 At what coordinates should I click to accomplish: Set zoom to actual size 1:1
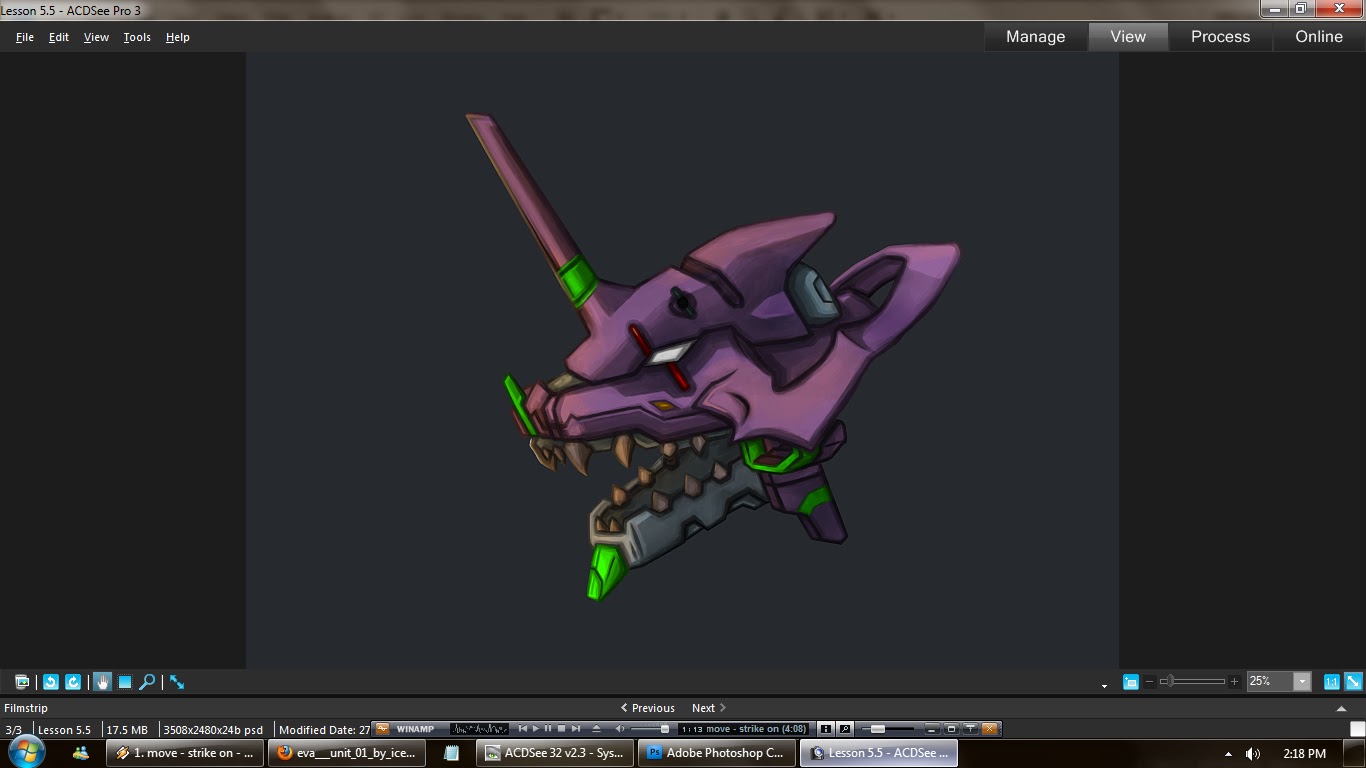tap(1332, 682)
